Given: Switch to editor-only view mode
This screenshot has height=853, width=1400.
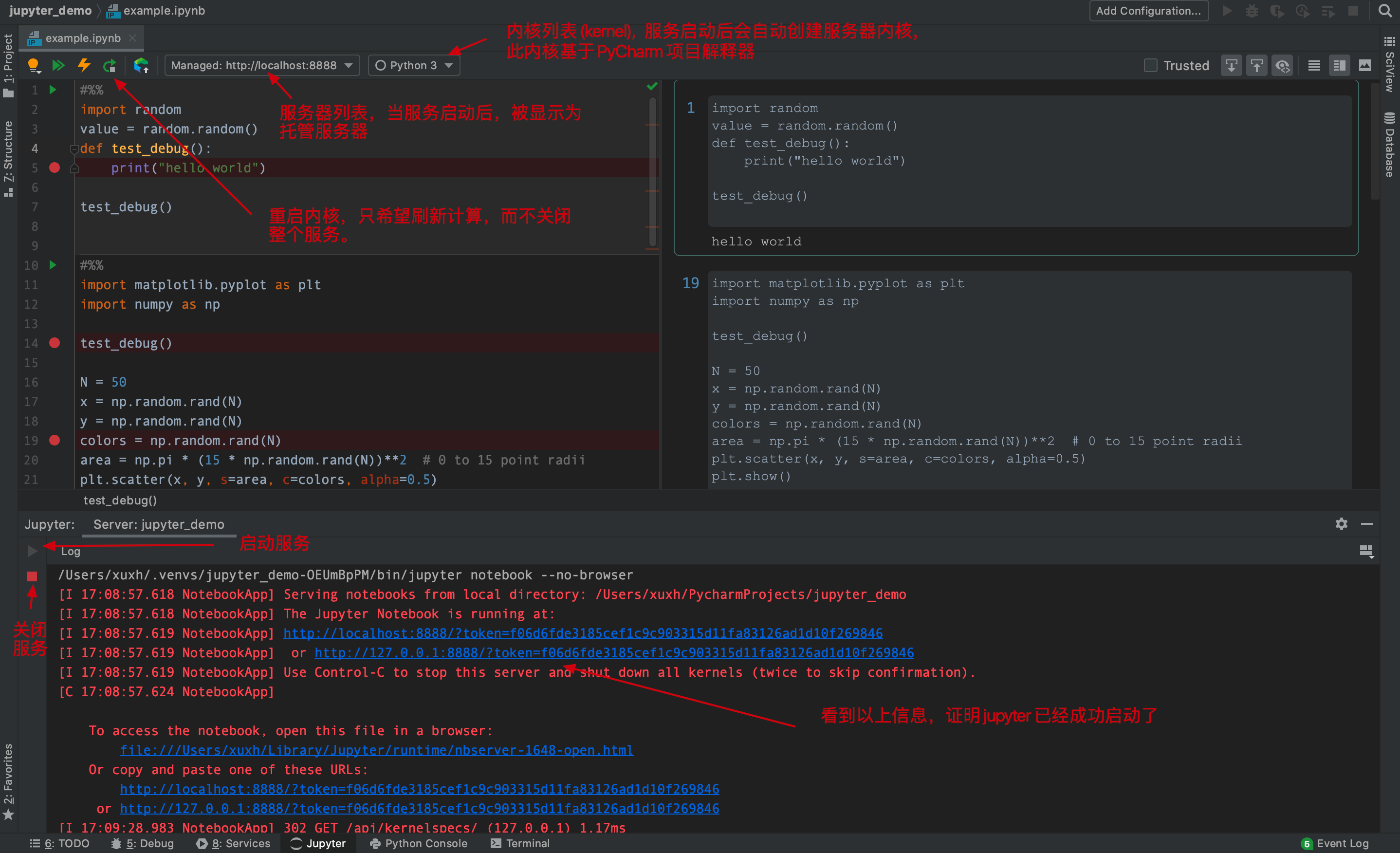Looking at the screenshot, I should [x=1314, y=66].
